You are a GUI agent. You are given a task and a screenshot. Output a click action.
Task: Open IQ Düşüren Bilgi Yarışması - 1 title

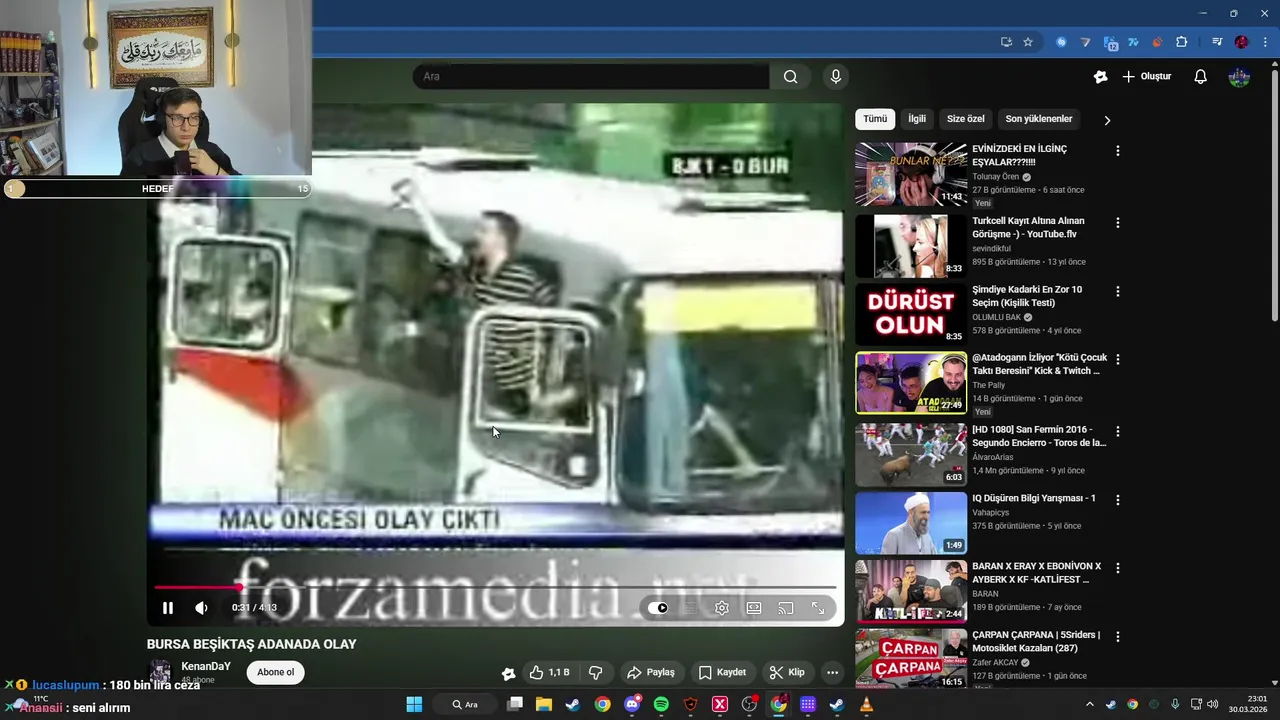click(1034, 498)
